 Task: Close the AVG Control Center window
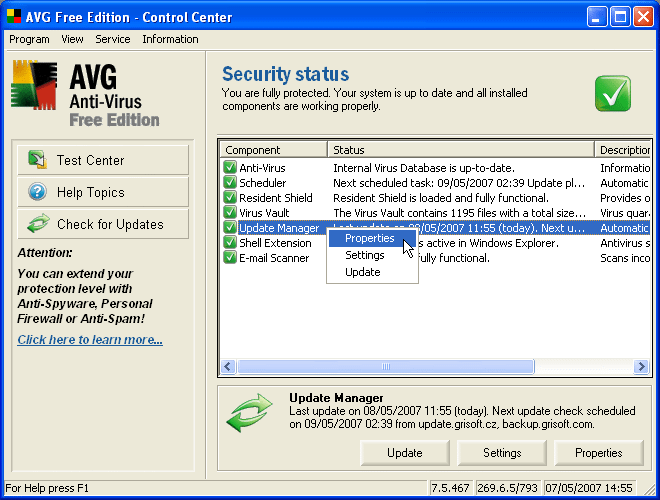[644, 17]
